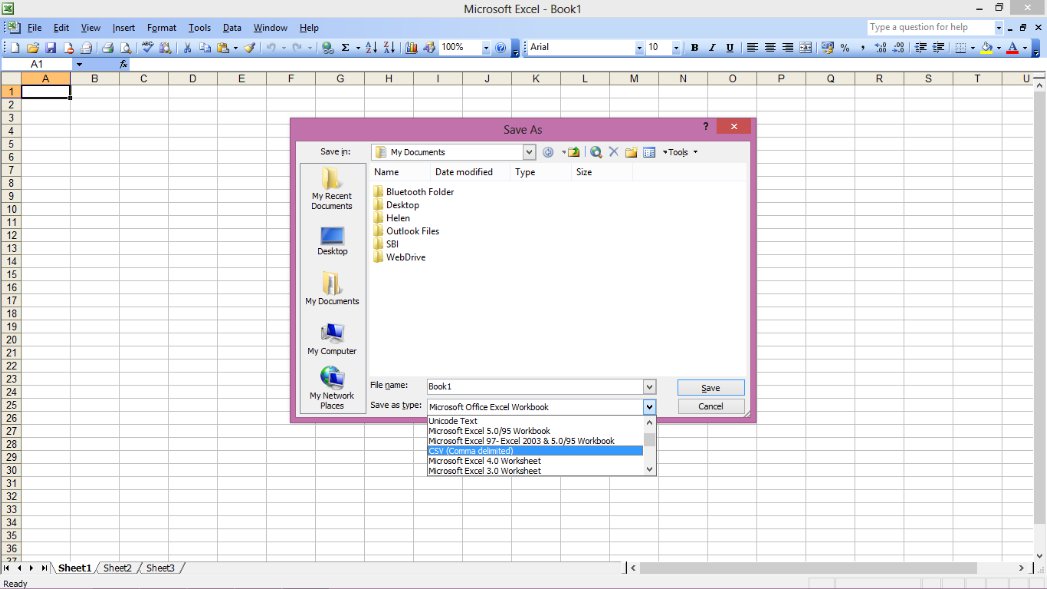Screen dimensions: 1047x589
Task: Open the Save as type dropdown
Action: tap(649, 406)
